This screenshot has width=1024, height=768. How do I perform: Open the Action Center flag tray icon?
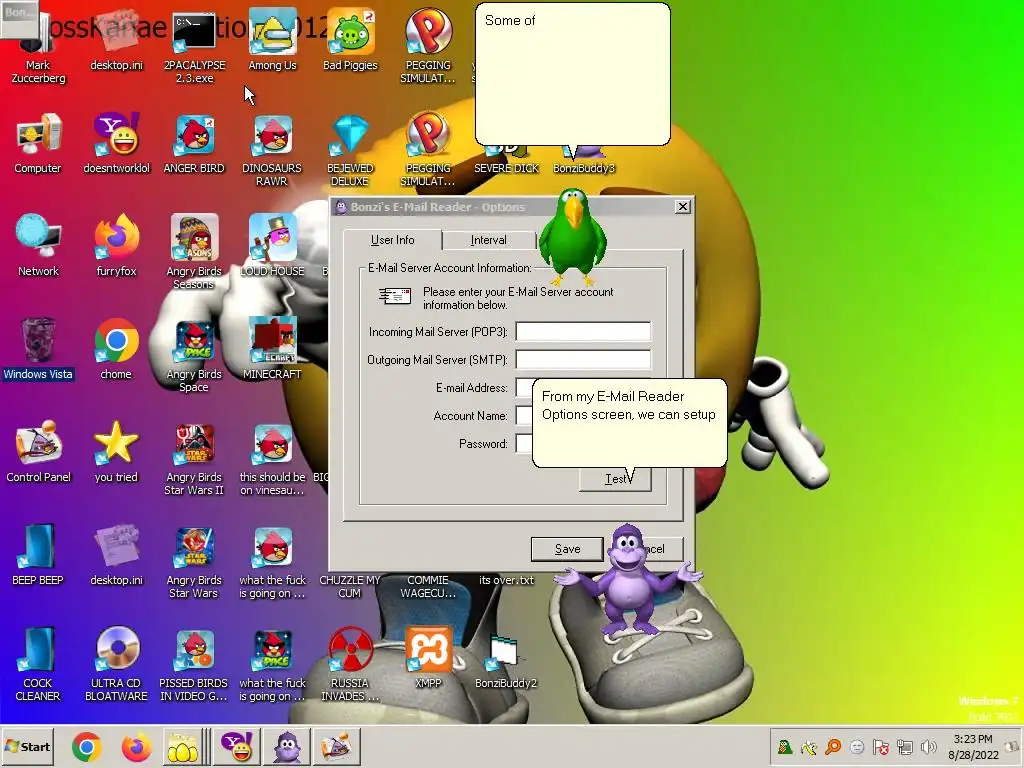click(880, 746)
